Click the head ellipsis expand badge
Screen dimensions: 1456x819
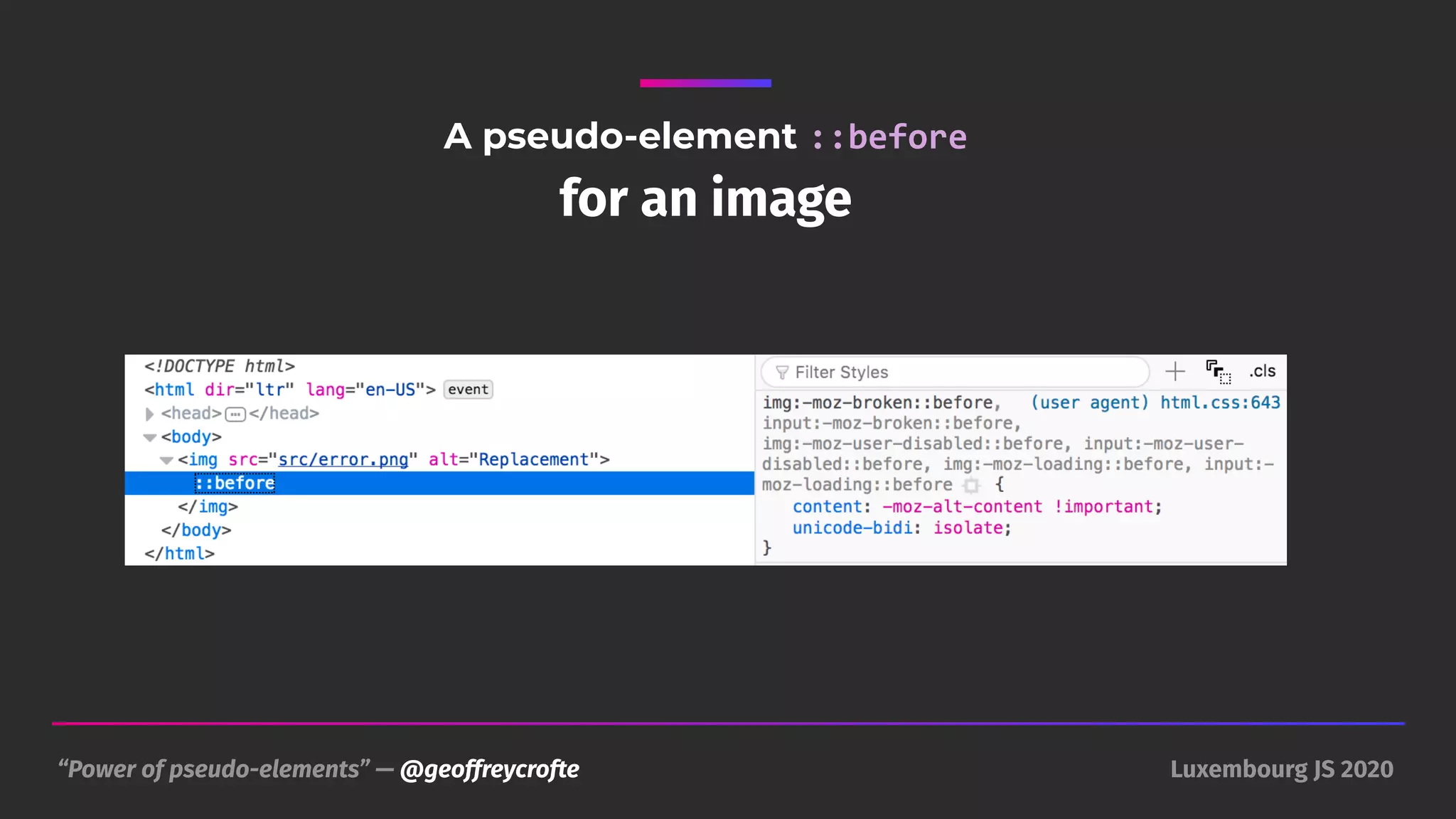click(235, 414)
